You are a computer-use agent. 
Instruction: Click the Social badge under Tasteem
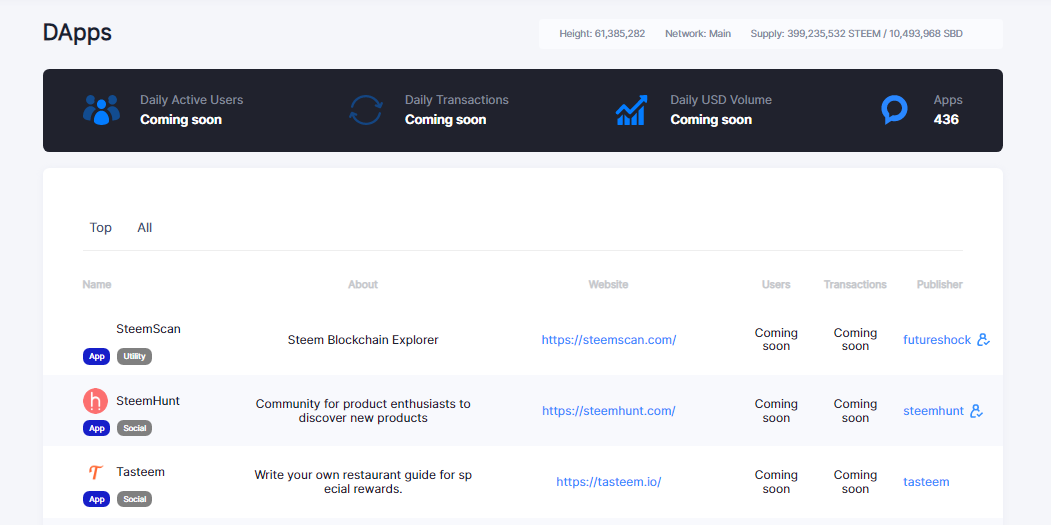[x=135, y=499]
